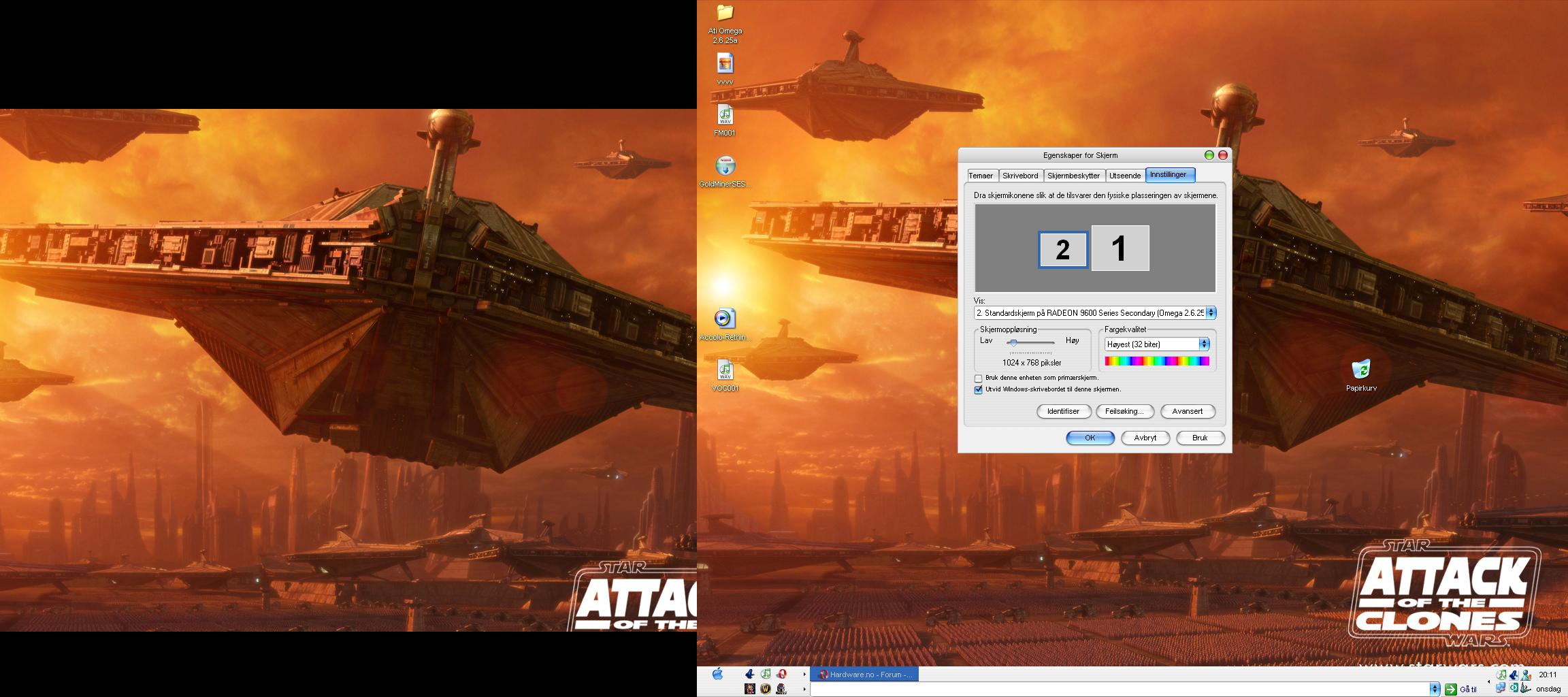Open the Fargekvalitet color depth dropdown

click(x=1204, y=344)
